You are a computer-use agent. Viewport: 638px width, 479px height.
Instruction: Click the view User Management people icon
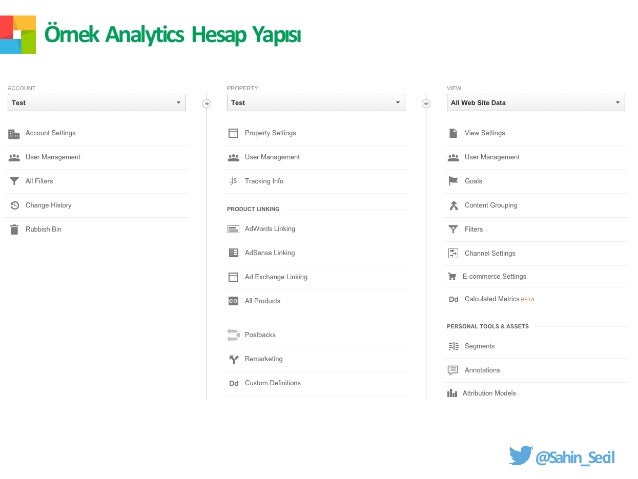click(x=453, y=157)
